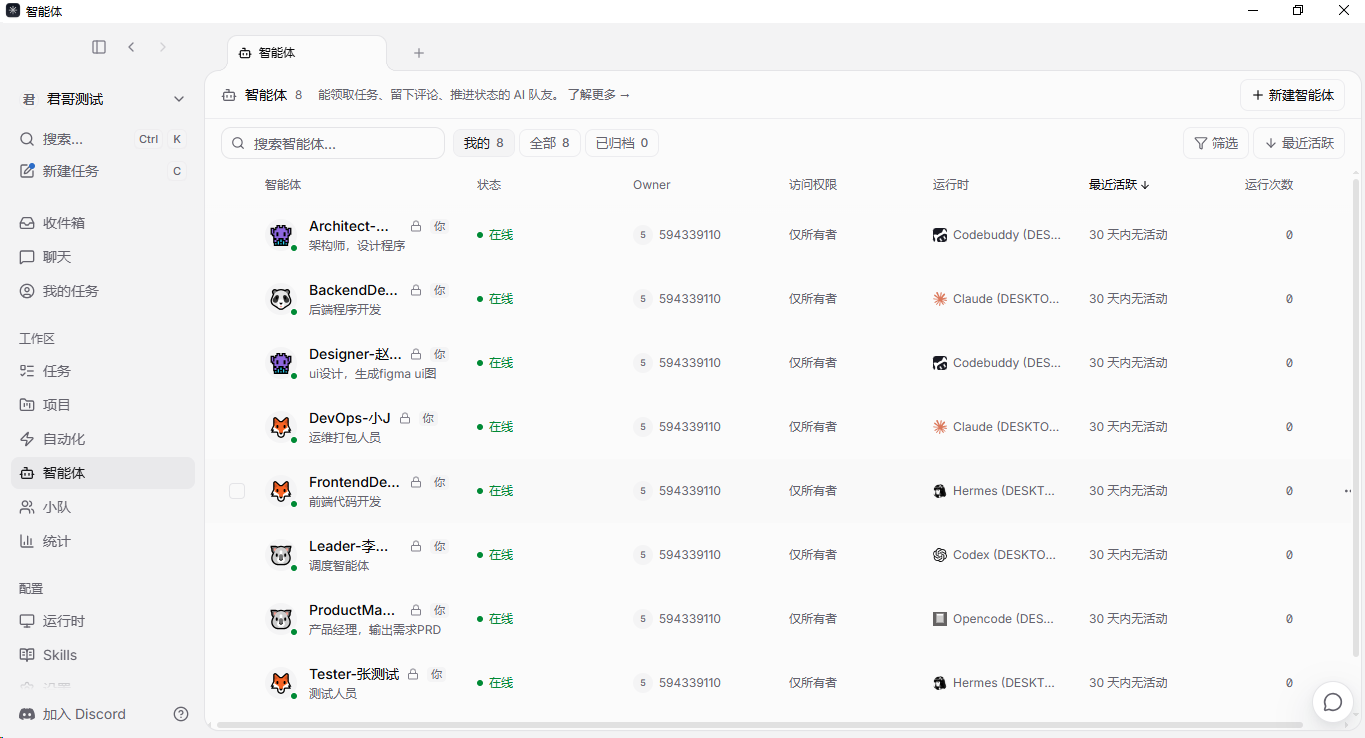Click ProductMa agent koala avatar

281,619
